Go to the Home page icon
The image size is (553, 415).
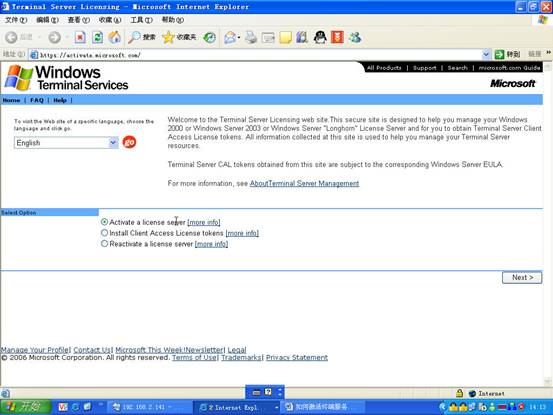[x=114, y=37]
